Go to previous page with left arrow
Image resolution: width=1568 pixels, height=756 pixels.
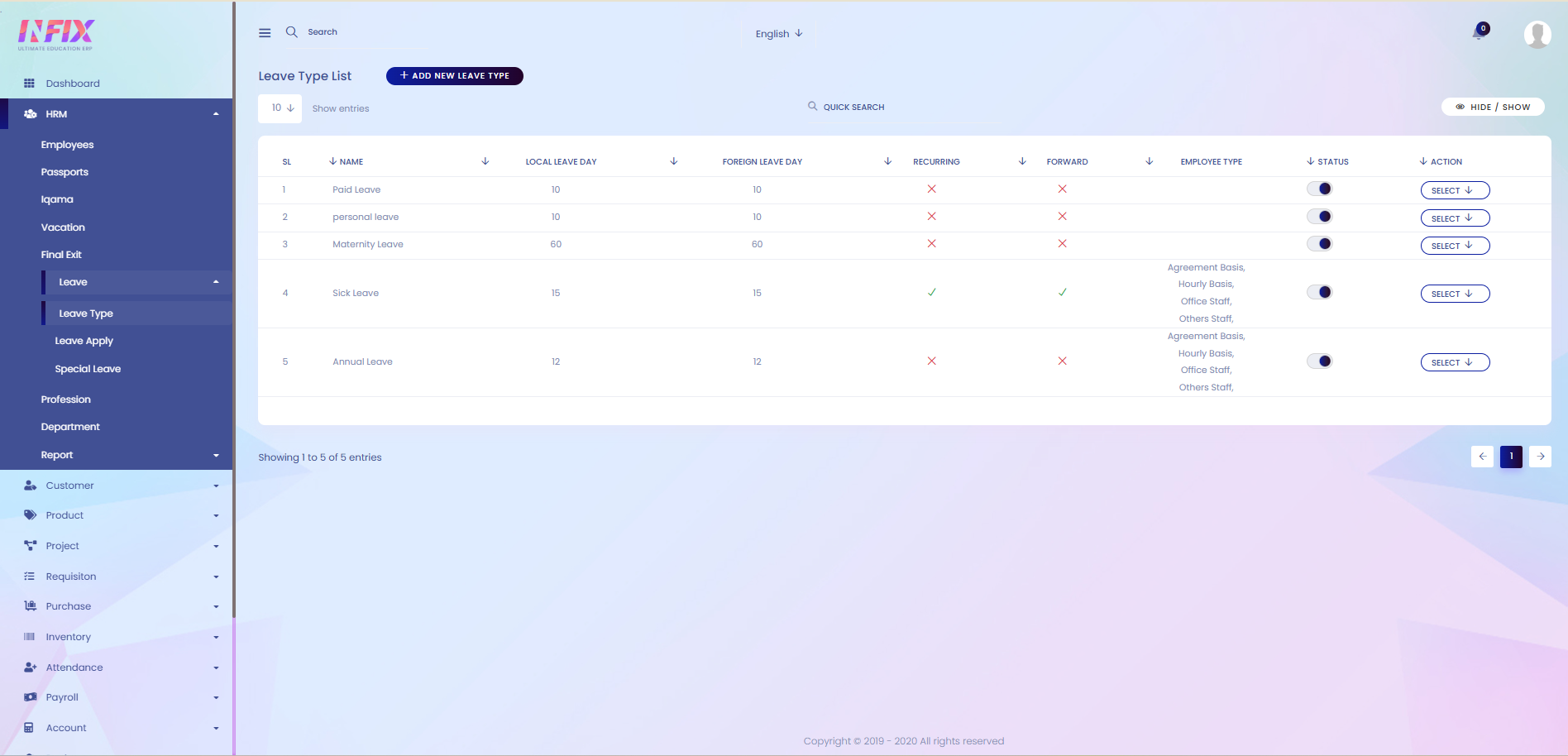tap(1482, 457)
